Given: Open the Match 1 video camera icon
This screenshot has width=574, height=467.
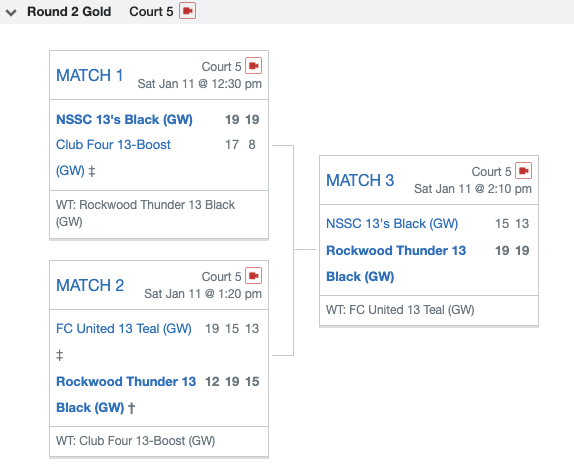Looking at the screenshot, I should pyautogui.click(x=253, y=66).
